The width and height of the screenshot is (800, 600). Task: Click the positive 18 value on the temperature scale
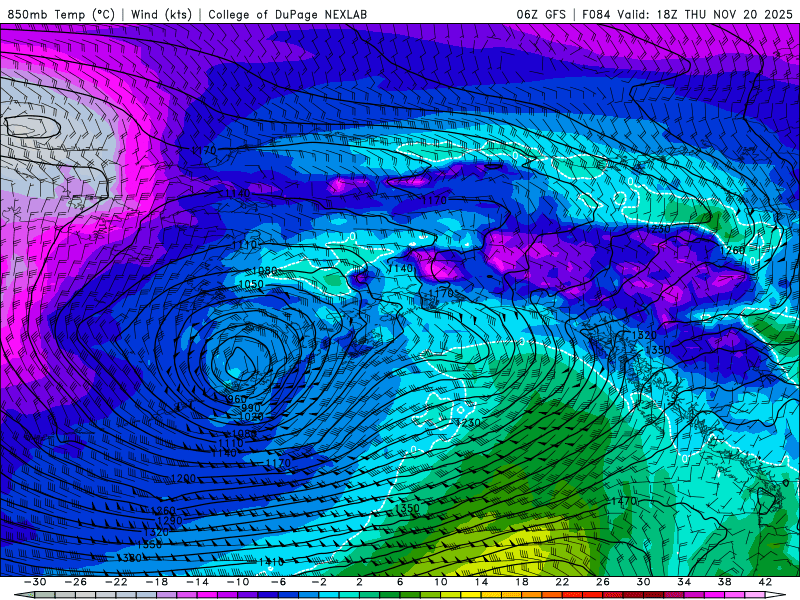pos(521,582)
